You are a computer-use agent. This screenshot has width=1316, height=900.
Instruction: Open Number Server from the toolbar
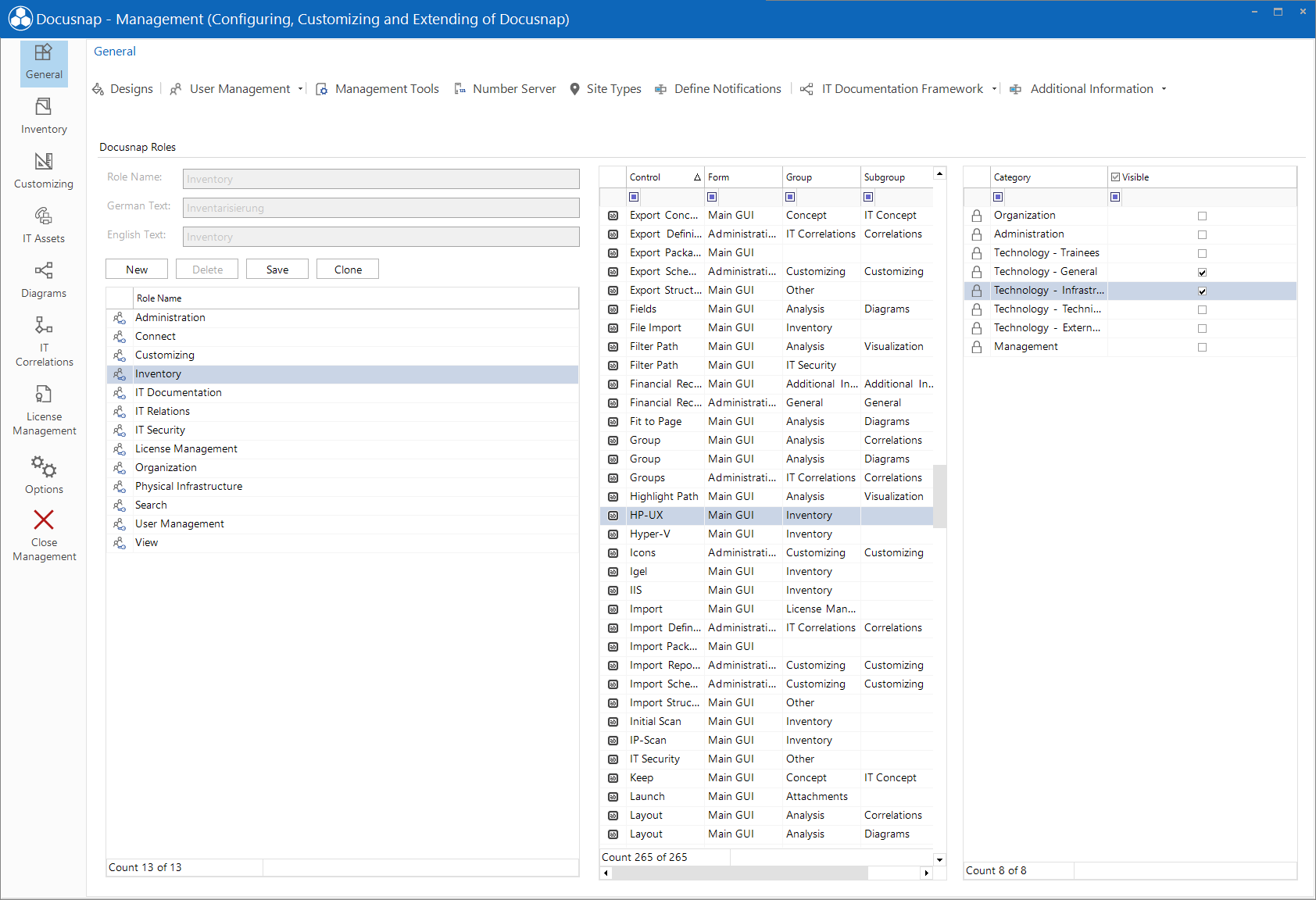[506, 89]
